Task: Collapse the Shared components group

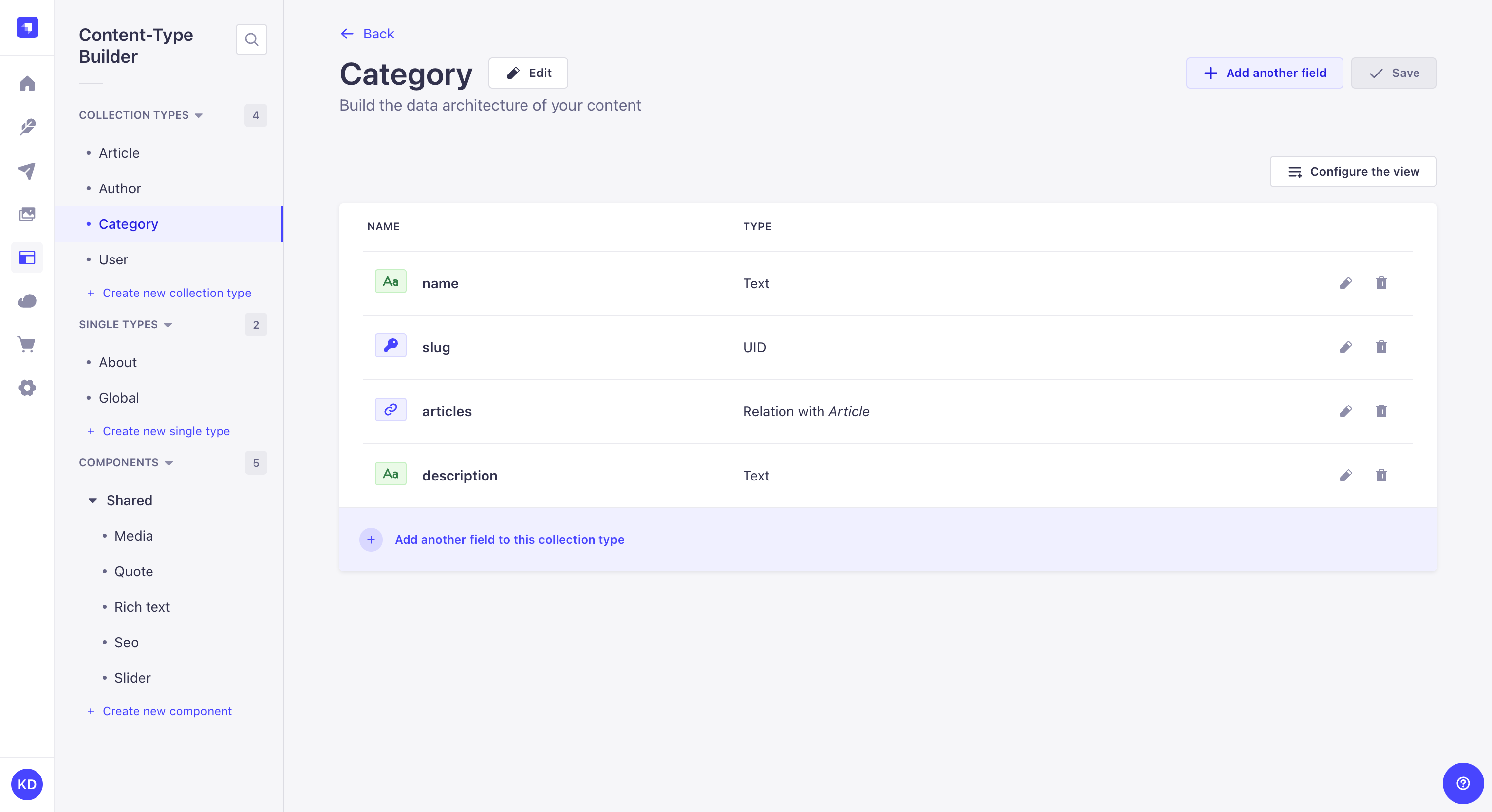Action: click(x=93, y=500)
